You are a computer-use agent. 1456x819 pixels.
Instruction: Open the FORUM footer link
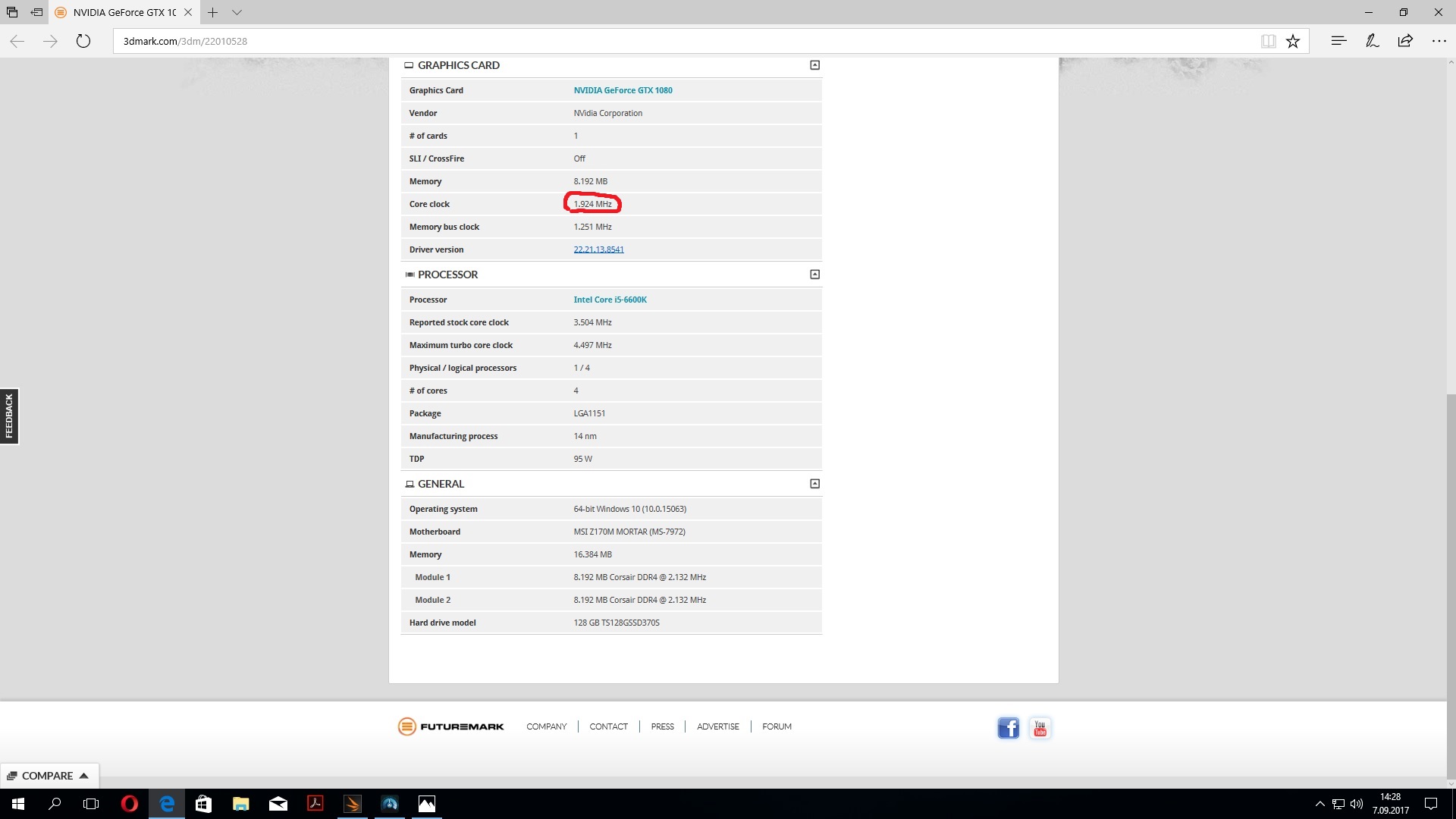[x=777, y=726]
